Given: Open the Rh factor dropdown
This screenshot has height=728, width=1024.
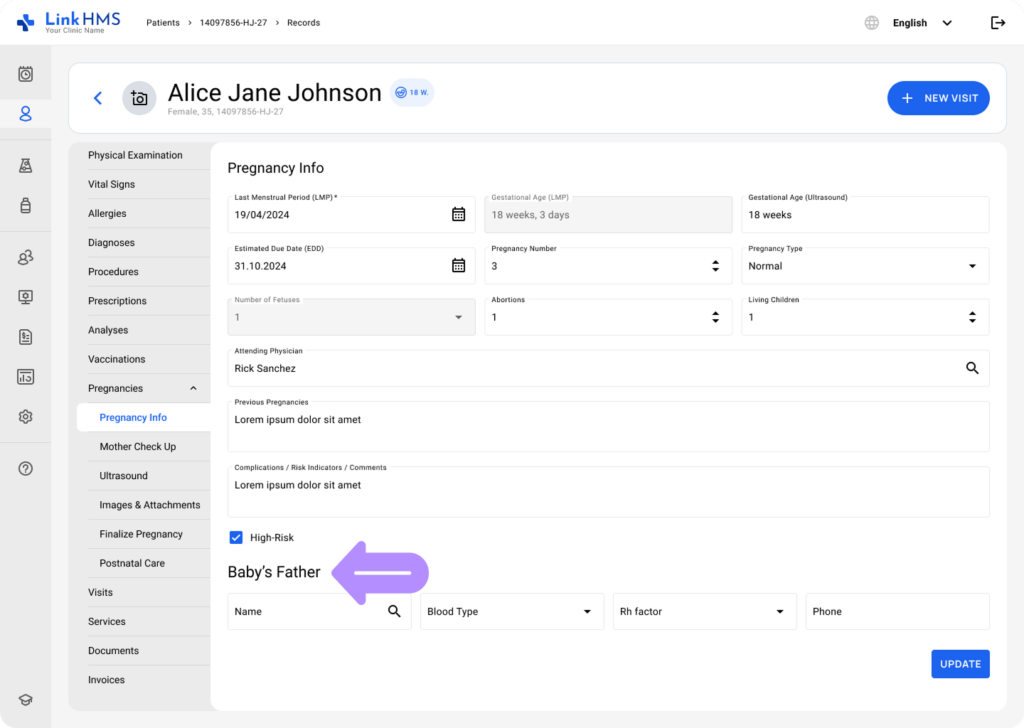Looking at the screenshot, I should (x=779, y=612).
